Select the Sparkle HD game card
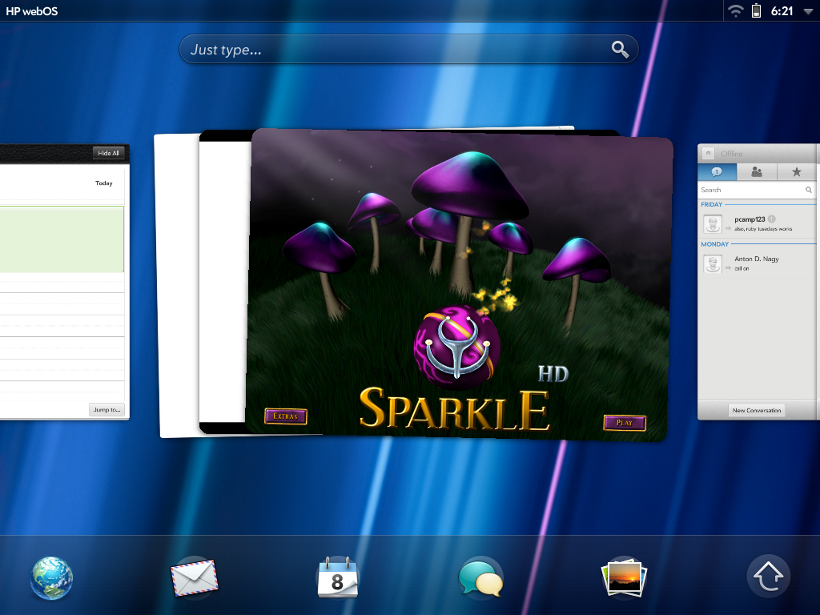 tap(459, 285)
